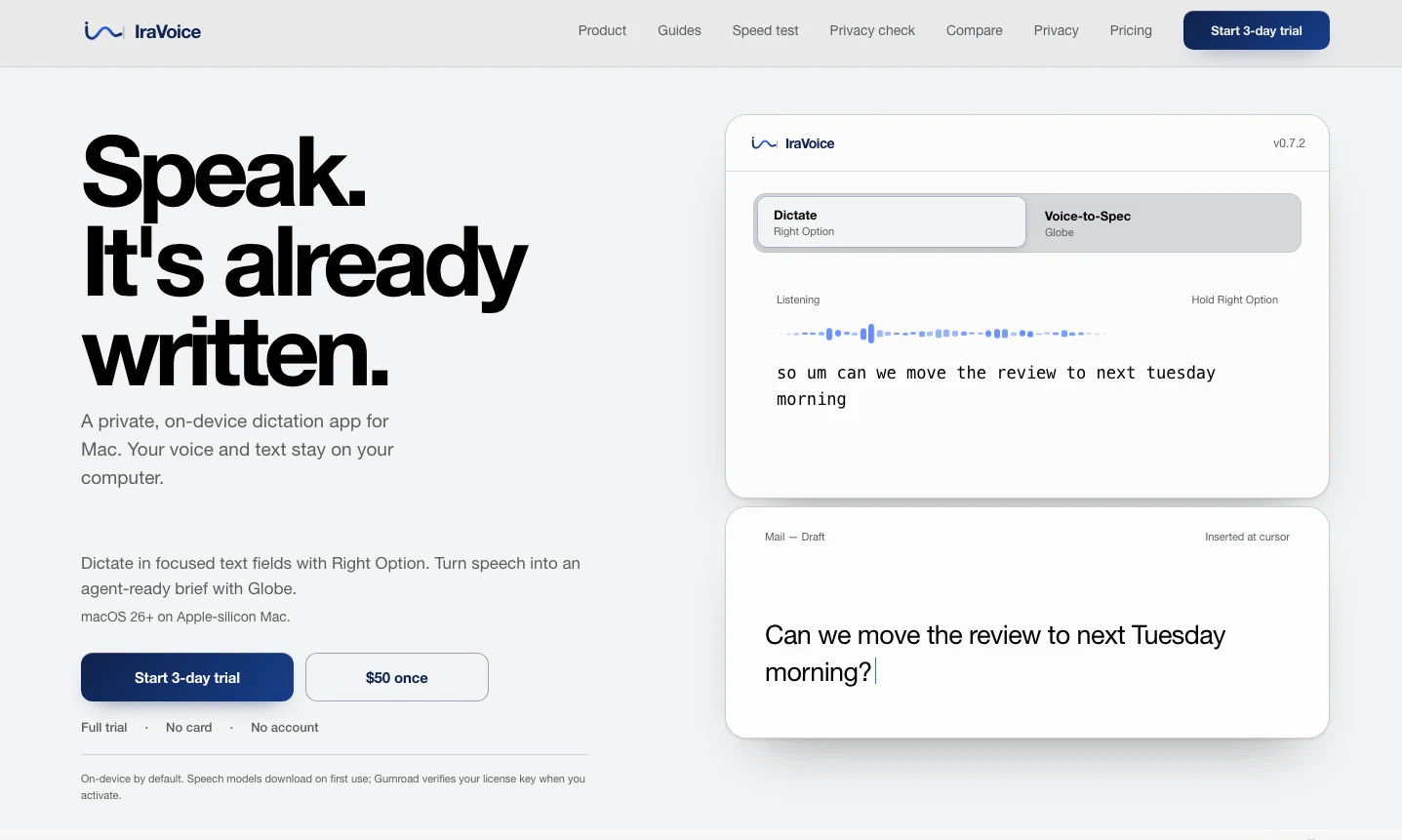This screenshot has width=1402, height=840.
Task: Click the No card note
Action: click(188, 728)
